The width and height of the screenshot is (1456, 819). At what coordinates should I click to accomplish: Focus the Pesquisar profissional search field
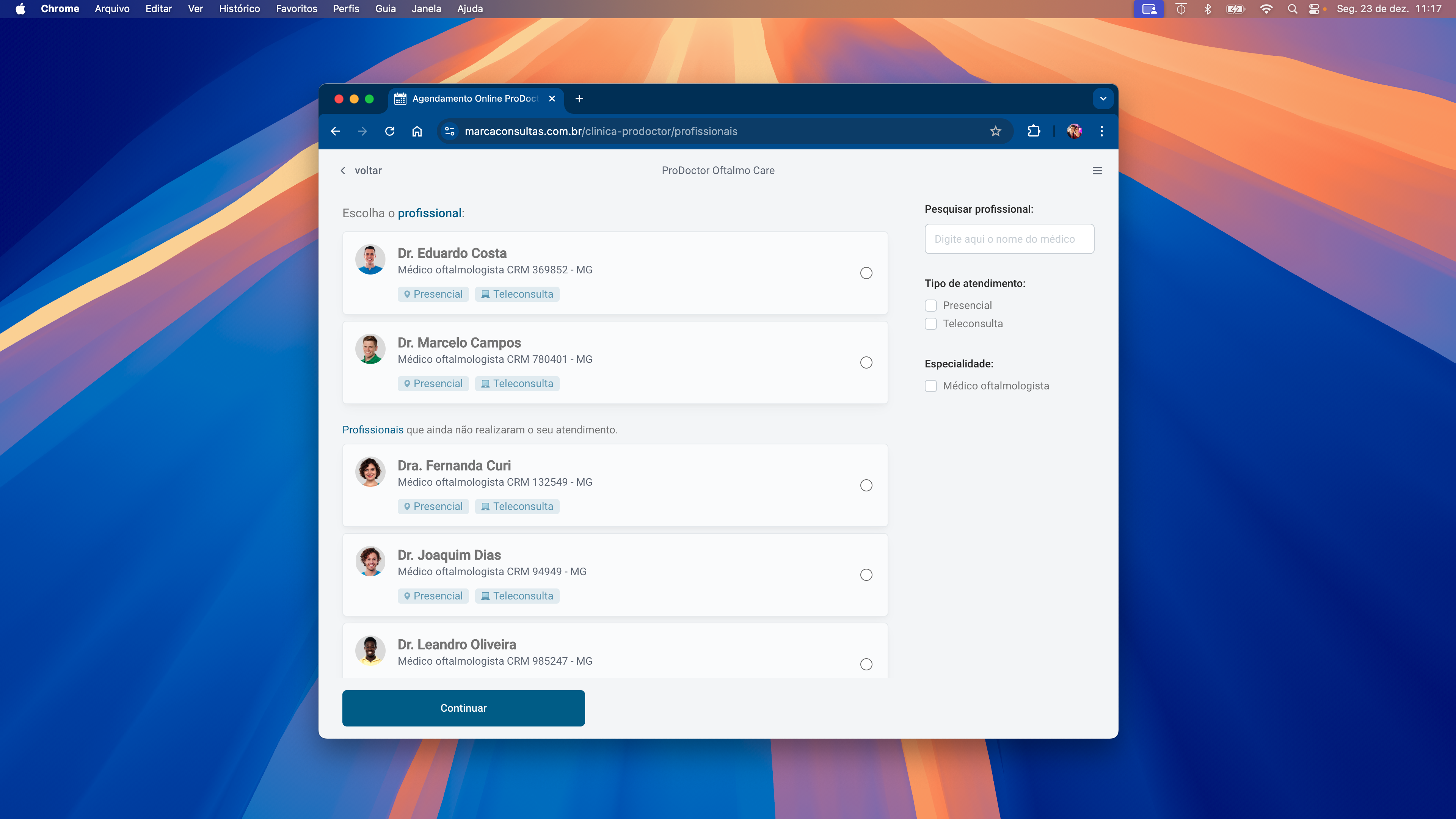[x=1009, y=239]
